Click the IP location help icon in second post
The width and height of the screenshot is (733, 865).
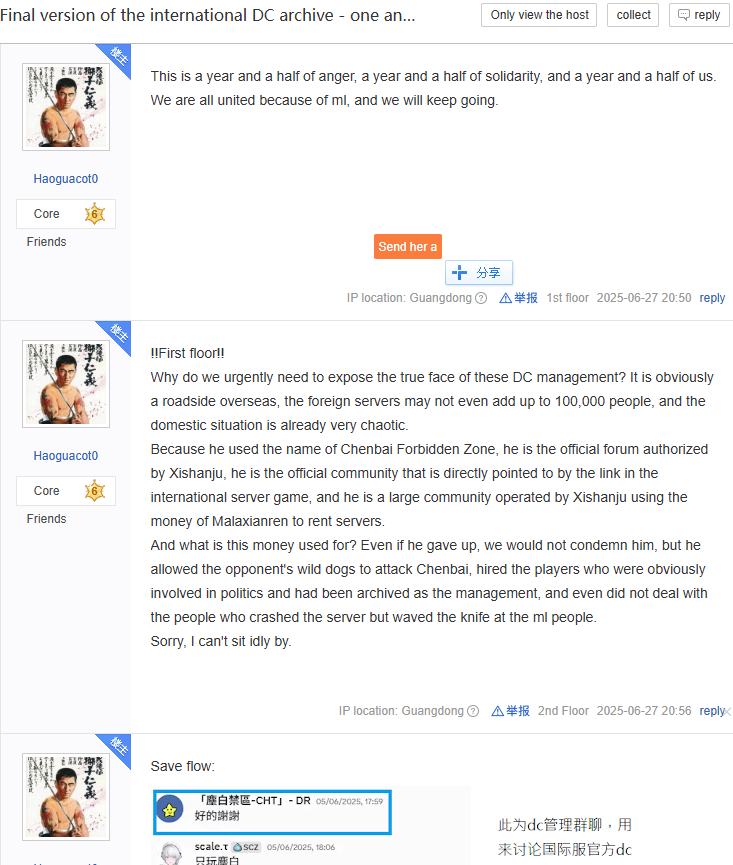tap(473, 711)
